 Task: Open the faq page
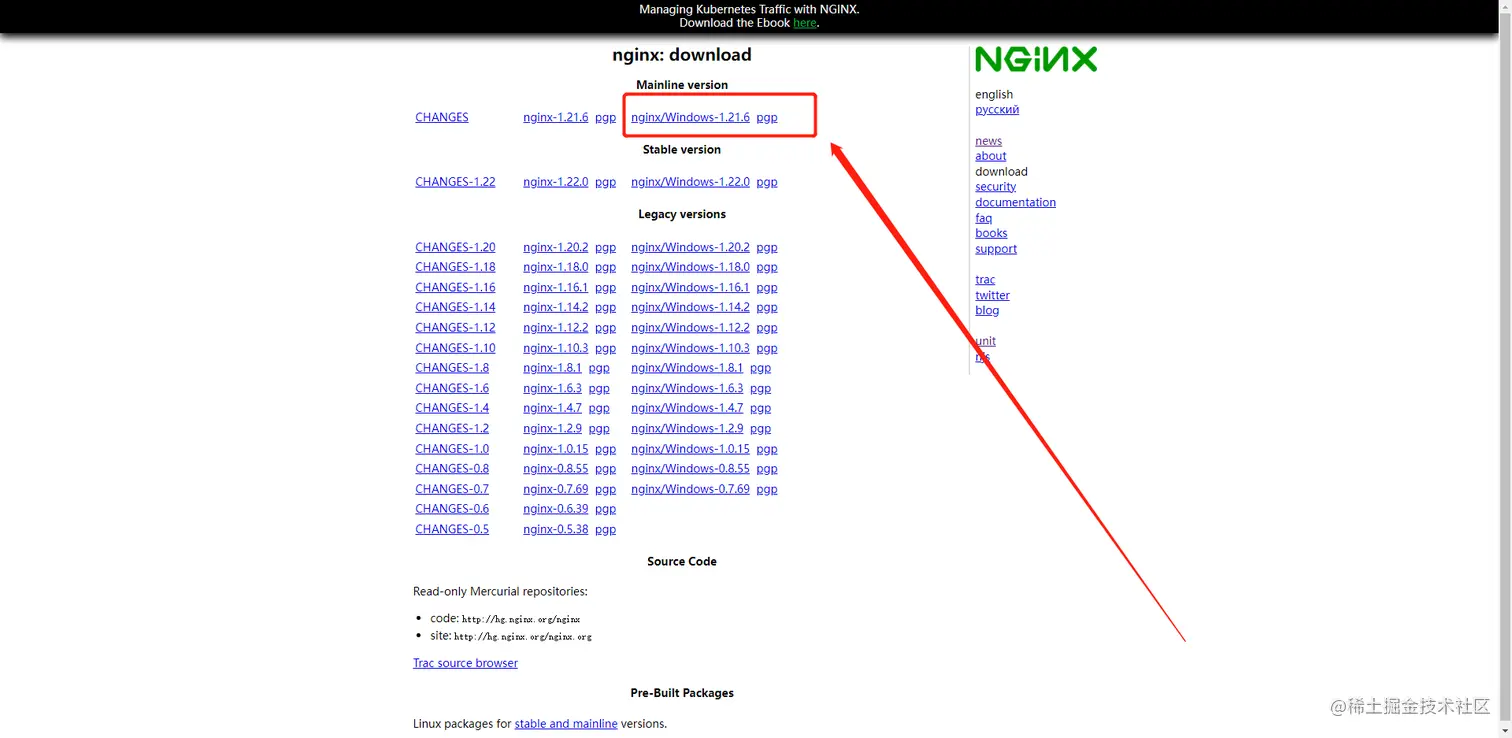click(984, 218)
